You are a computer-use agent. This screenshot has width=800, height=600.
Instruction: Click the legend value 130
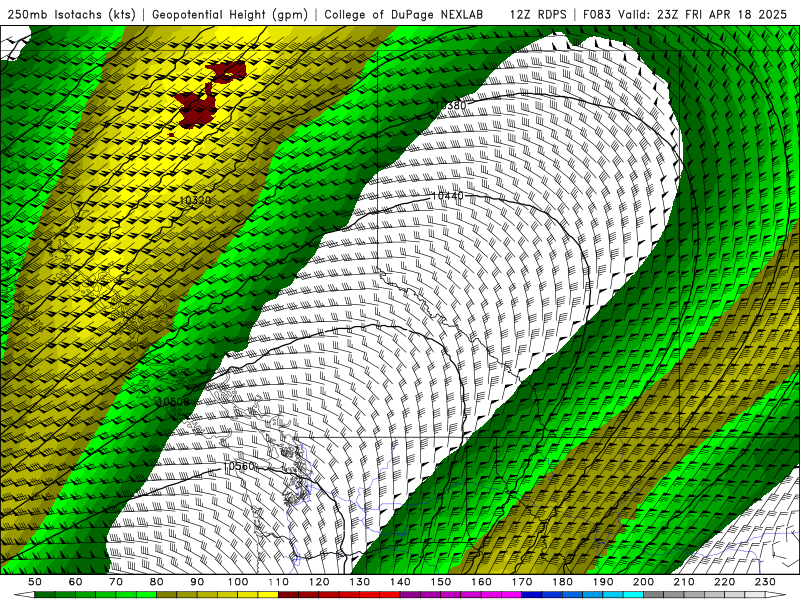click(x=360, y=582)
